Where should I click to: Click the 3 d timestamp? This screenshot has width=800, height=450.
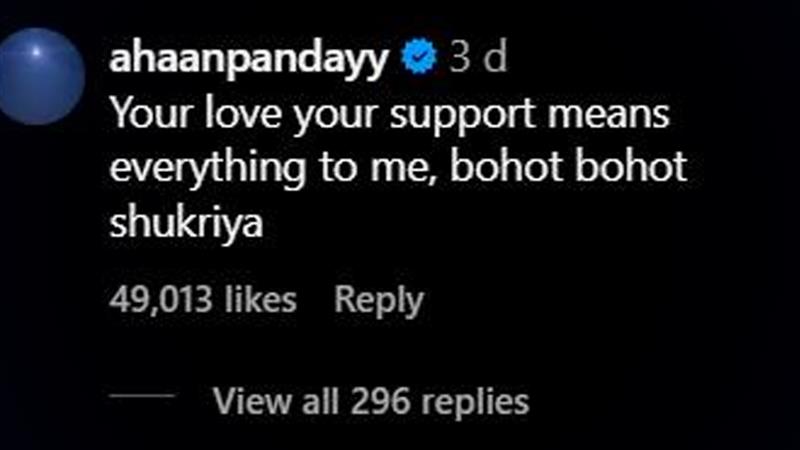pos(478,60)
